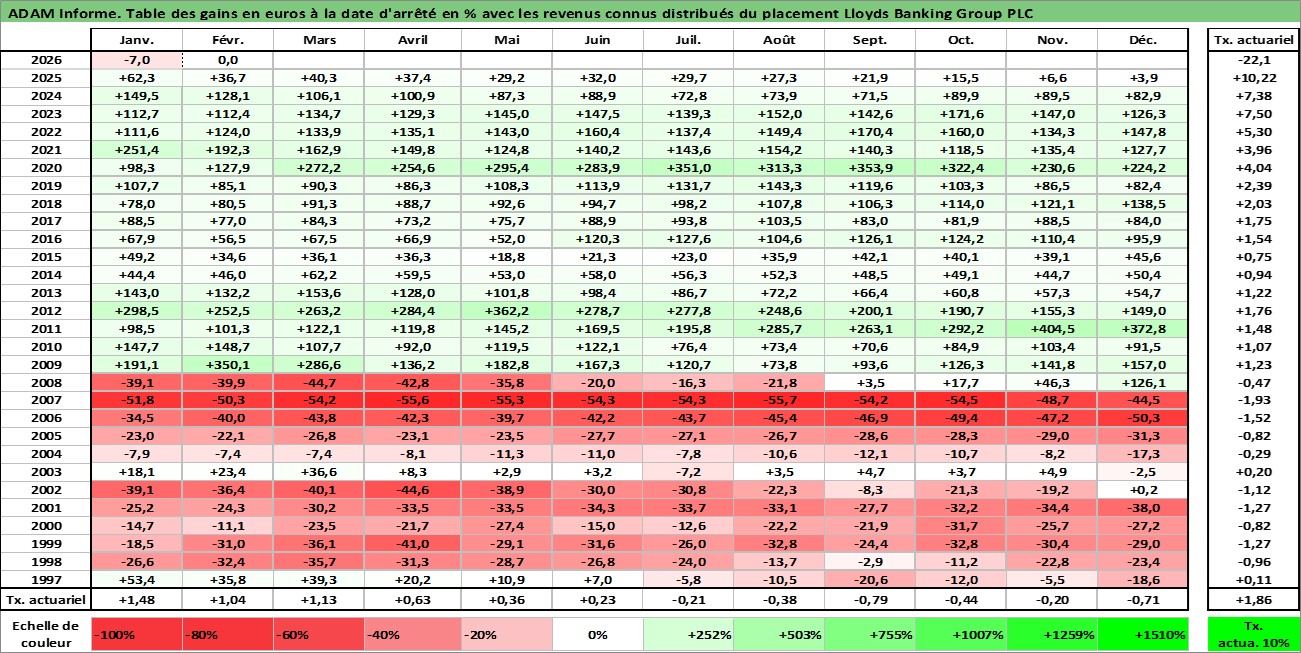The image size is (1301, 653).
Task: Select the 'Sept.' column header
Action: pos(870,40)
